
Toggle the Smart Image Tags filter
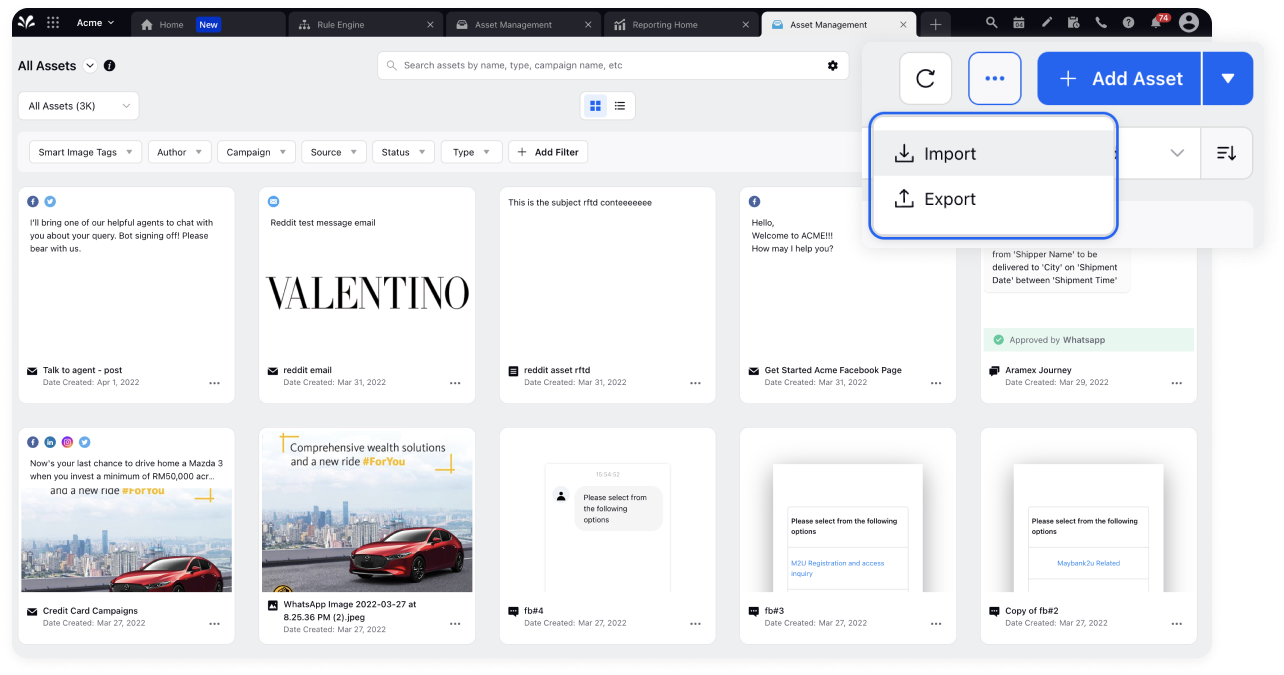click(85, 152)
